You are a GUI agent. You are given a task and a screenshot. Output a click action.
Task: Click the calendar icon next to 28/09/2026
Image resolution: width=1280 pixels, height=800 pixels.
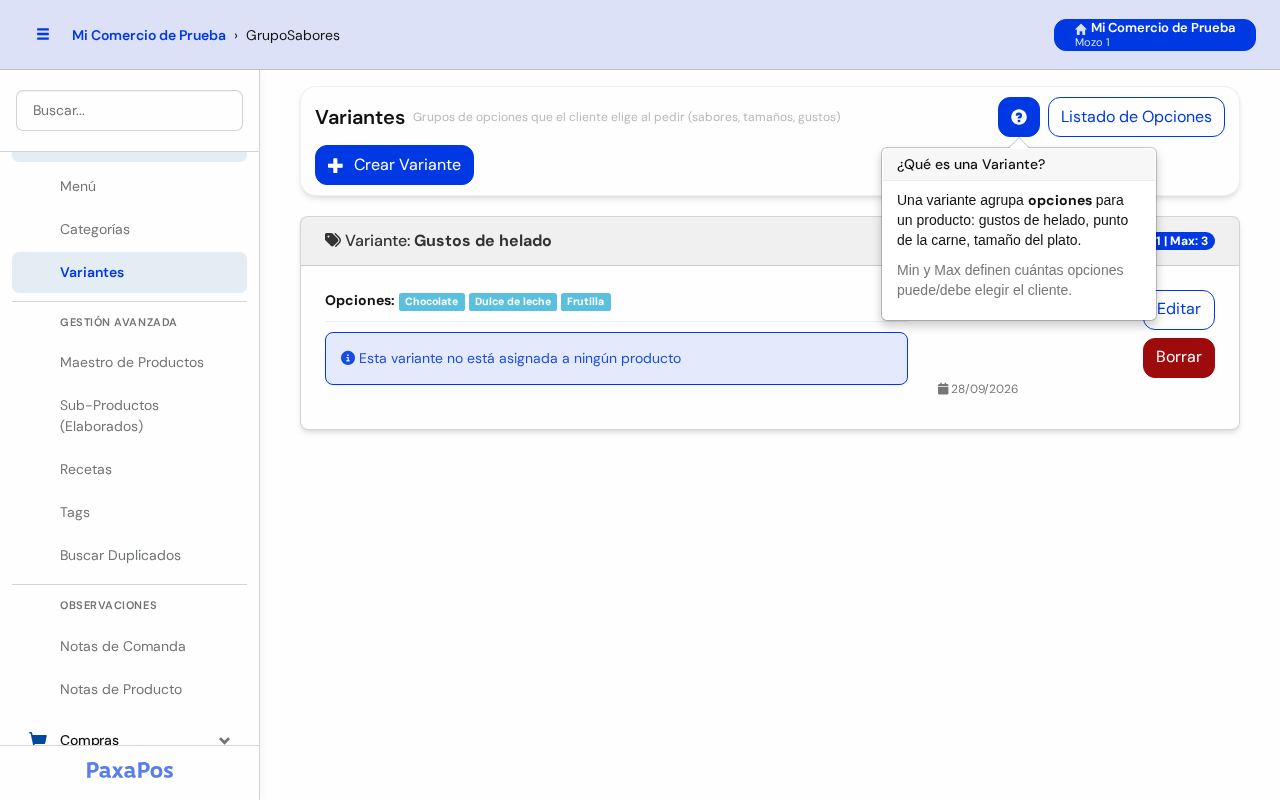[x=943, y=389]
